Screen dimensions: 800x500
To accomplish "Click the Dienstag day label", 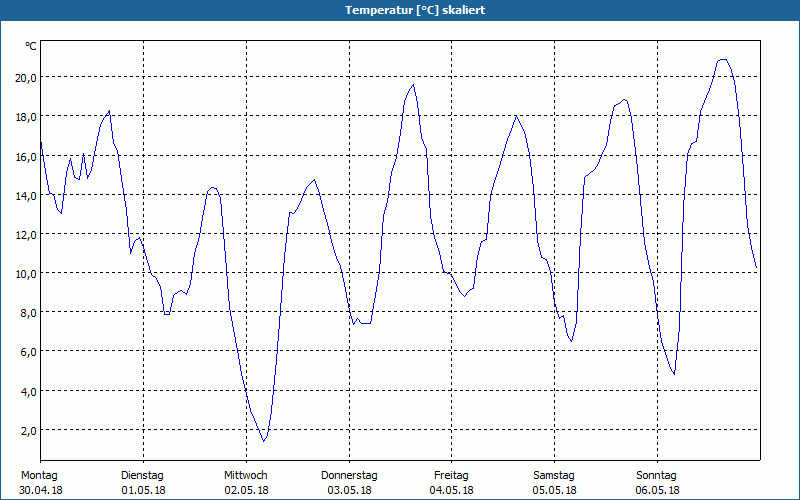I will pyautogui.click(x=142, y=476).
